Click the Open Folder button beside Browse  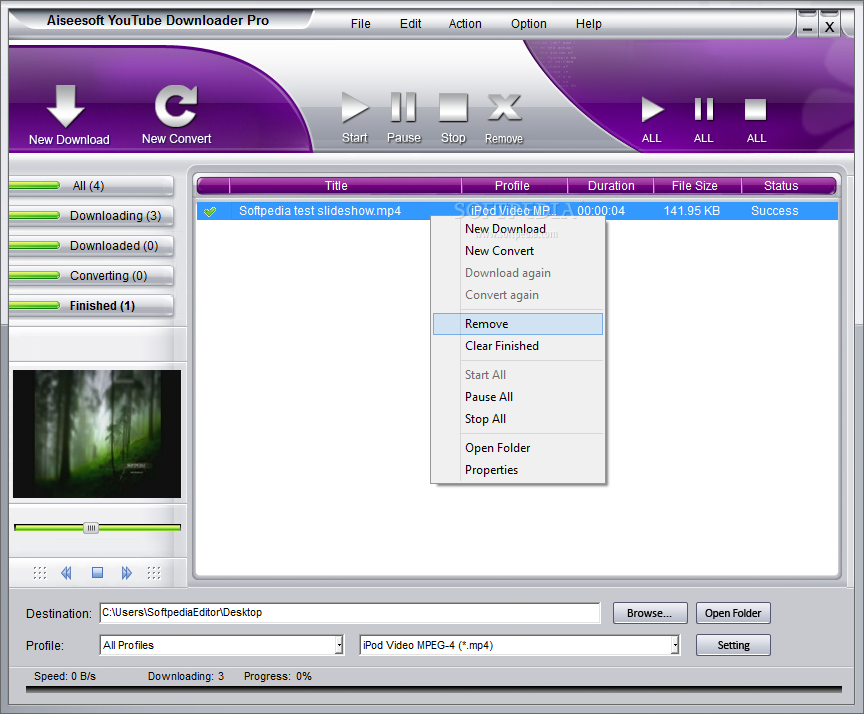(733, 613)
